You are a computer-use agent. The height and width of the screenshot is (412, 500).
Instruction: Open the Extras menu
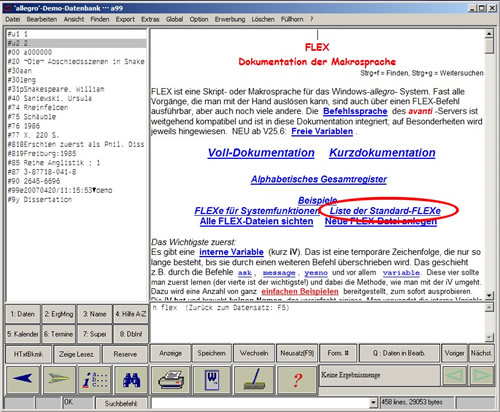(150, 19)
